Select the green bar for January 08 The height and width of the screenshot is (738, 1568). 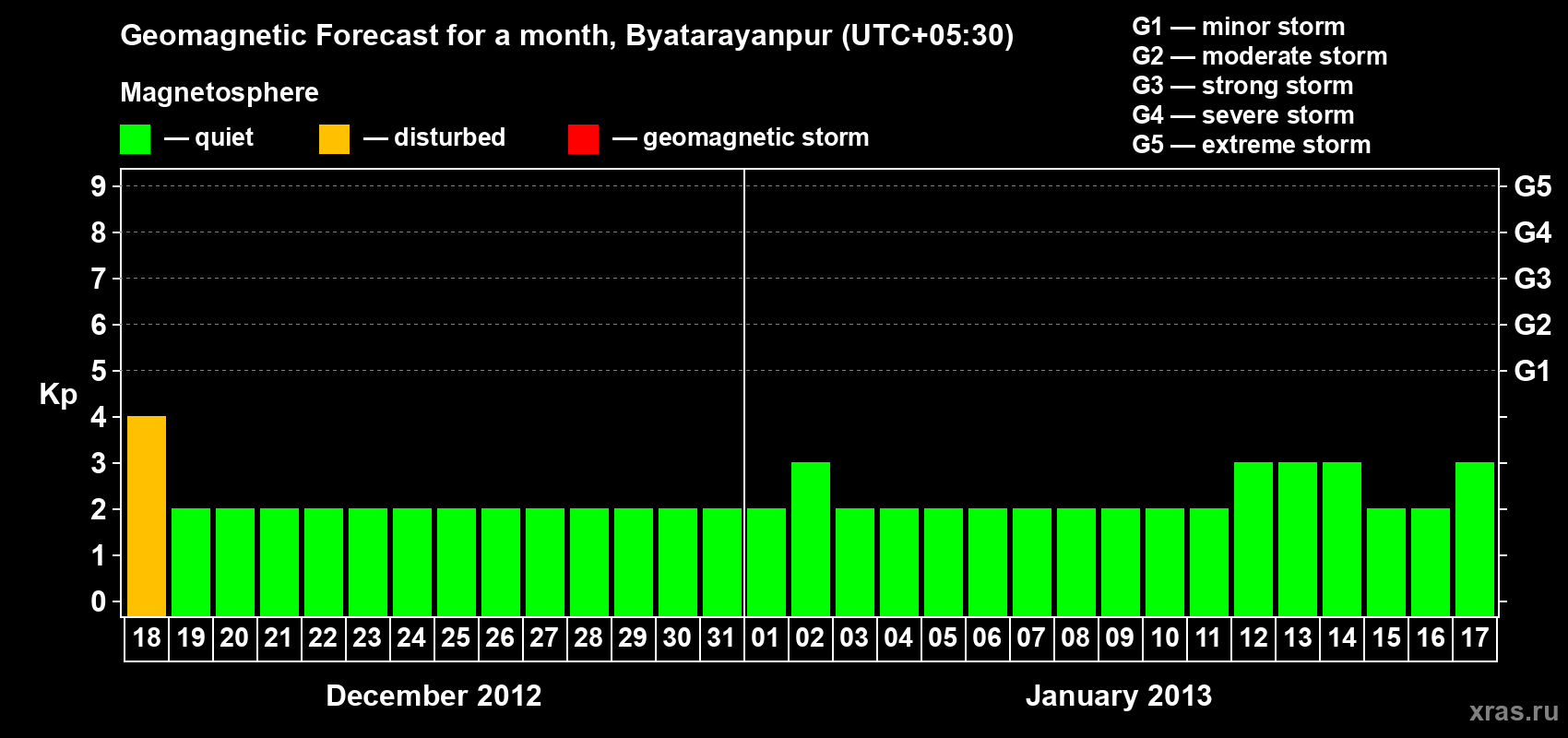pyautogui.click(x=1076, y=562)
